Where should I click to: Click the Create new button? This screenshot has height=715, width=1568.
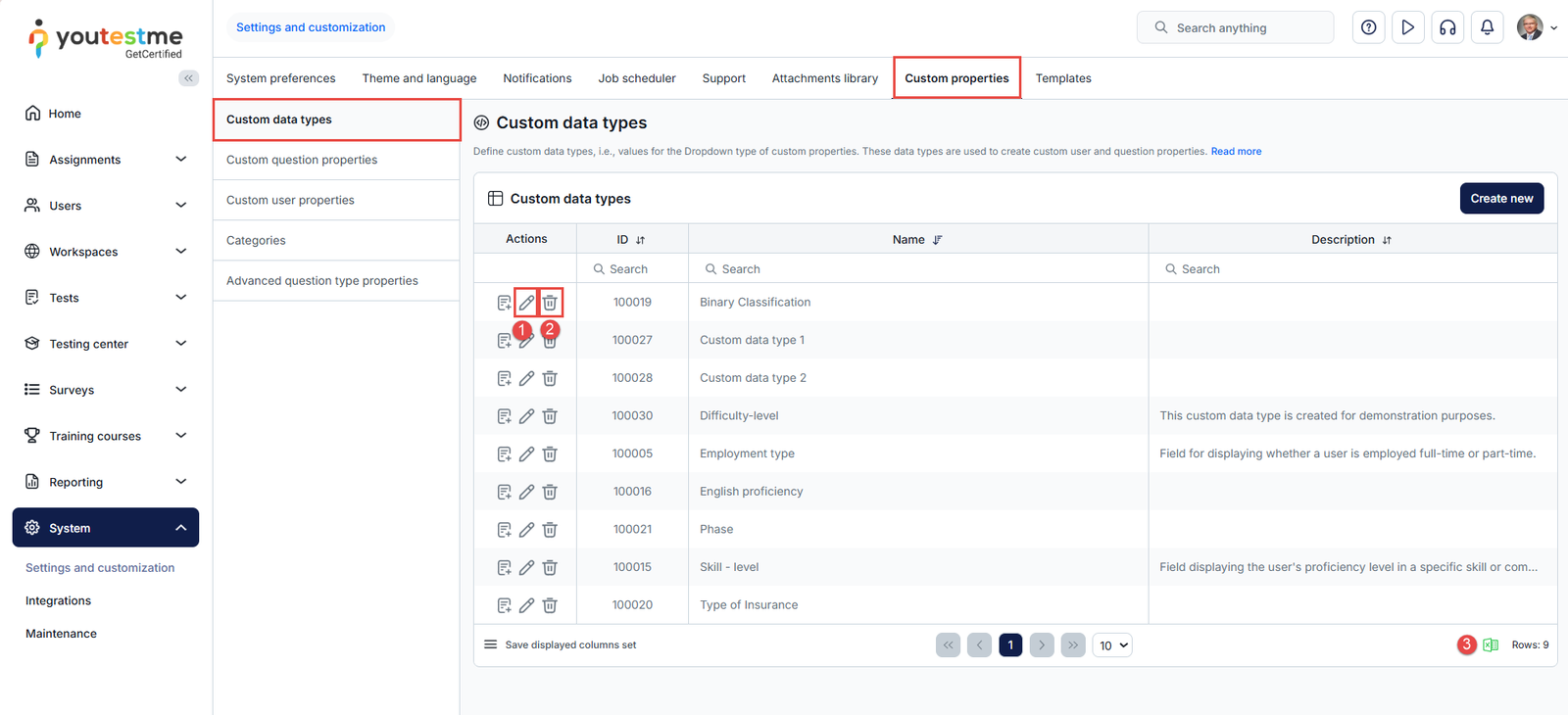[x=1500, y=199]
